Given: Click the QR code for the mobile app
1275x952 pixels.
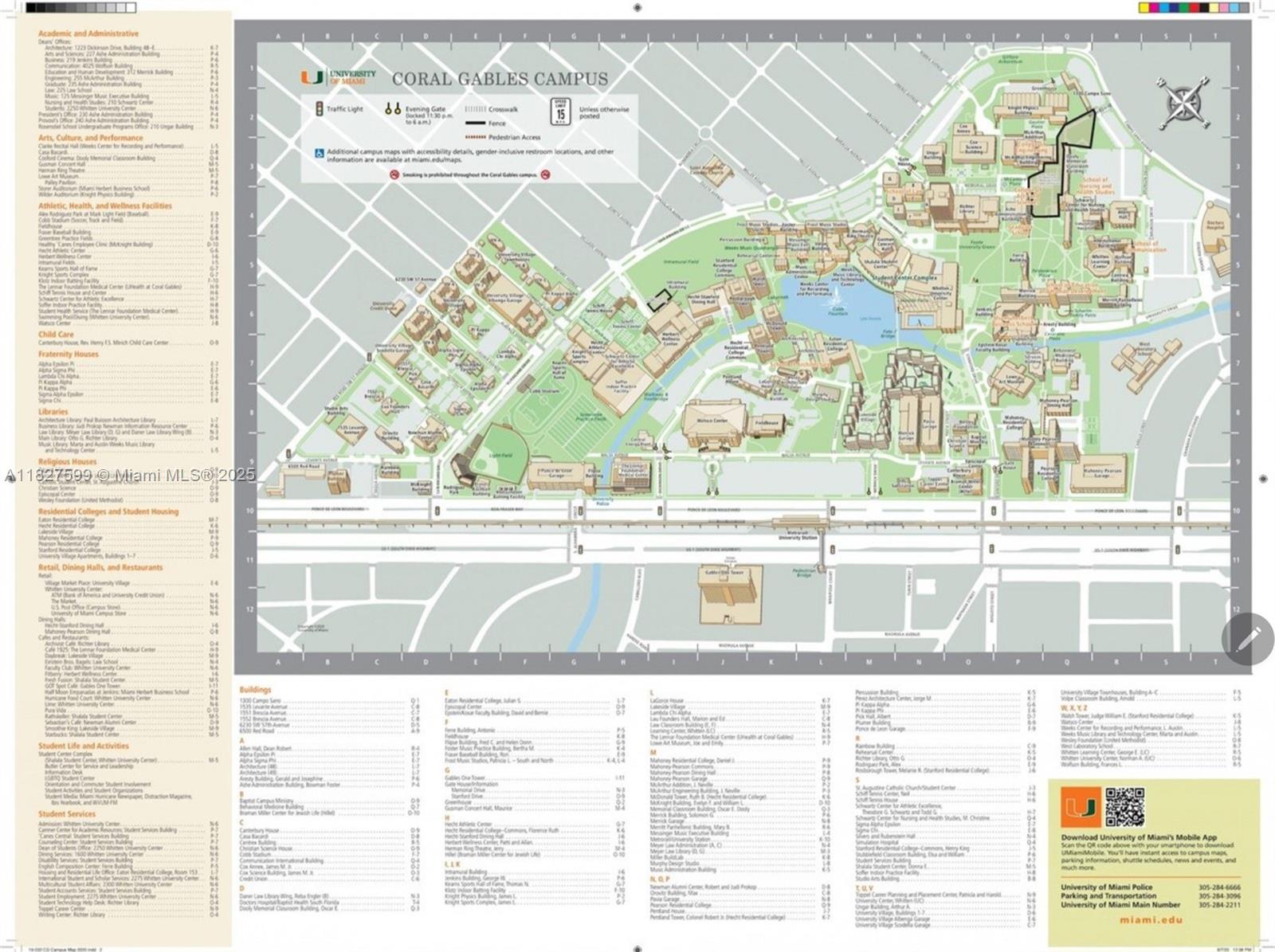Looking at the screenshot, I should pyautogui.click(x=1124, y=807).
